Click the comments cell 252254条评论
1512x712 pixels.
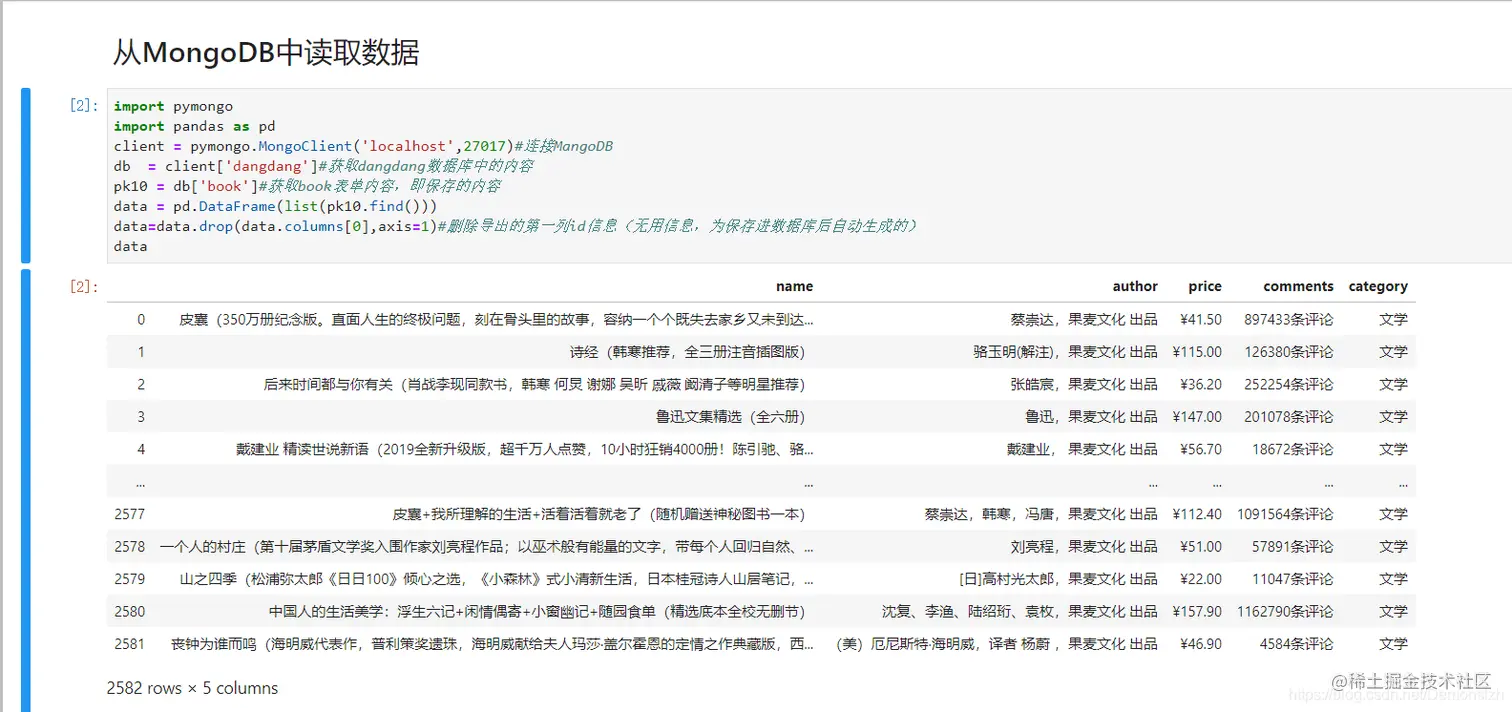coord(1289,384)
